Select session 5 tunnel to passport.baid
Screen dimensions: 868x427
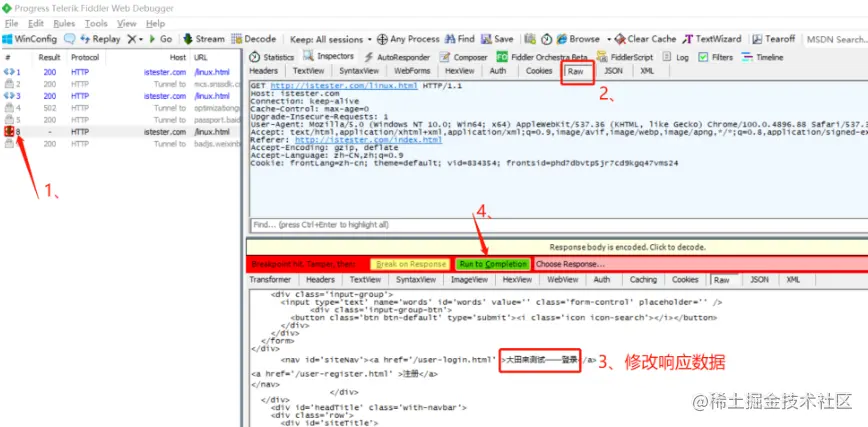(x=121, y=120)
